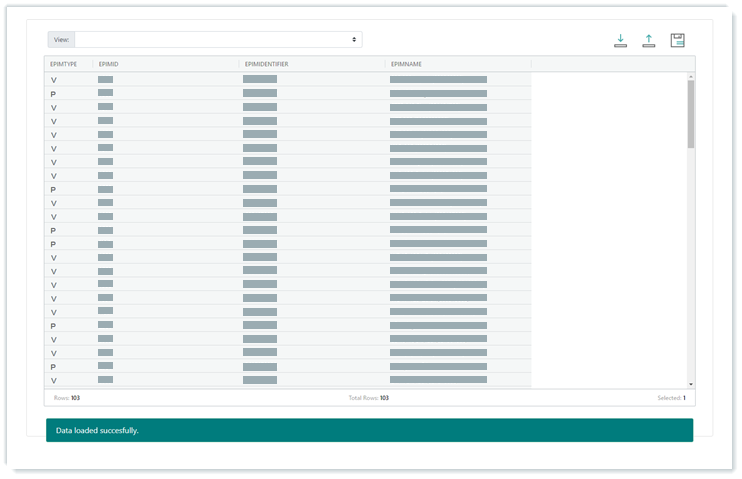Click the 'Selected: 1' footer indicator
The width and height of the screenshot is (742, 479).
(x=670, y=397)
